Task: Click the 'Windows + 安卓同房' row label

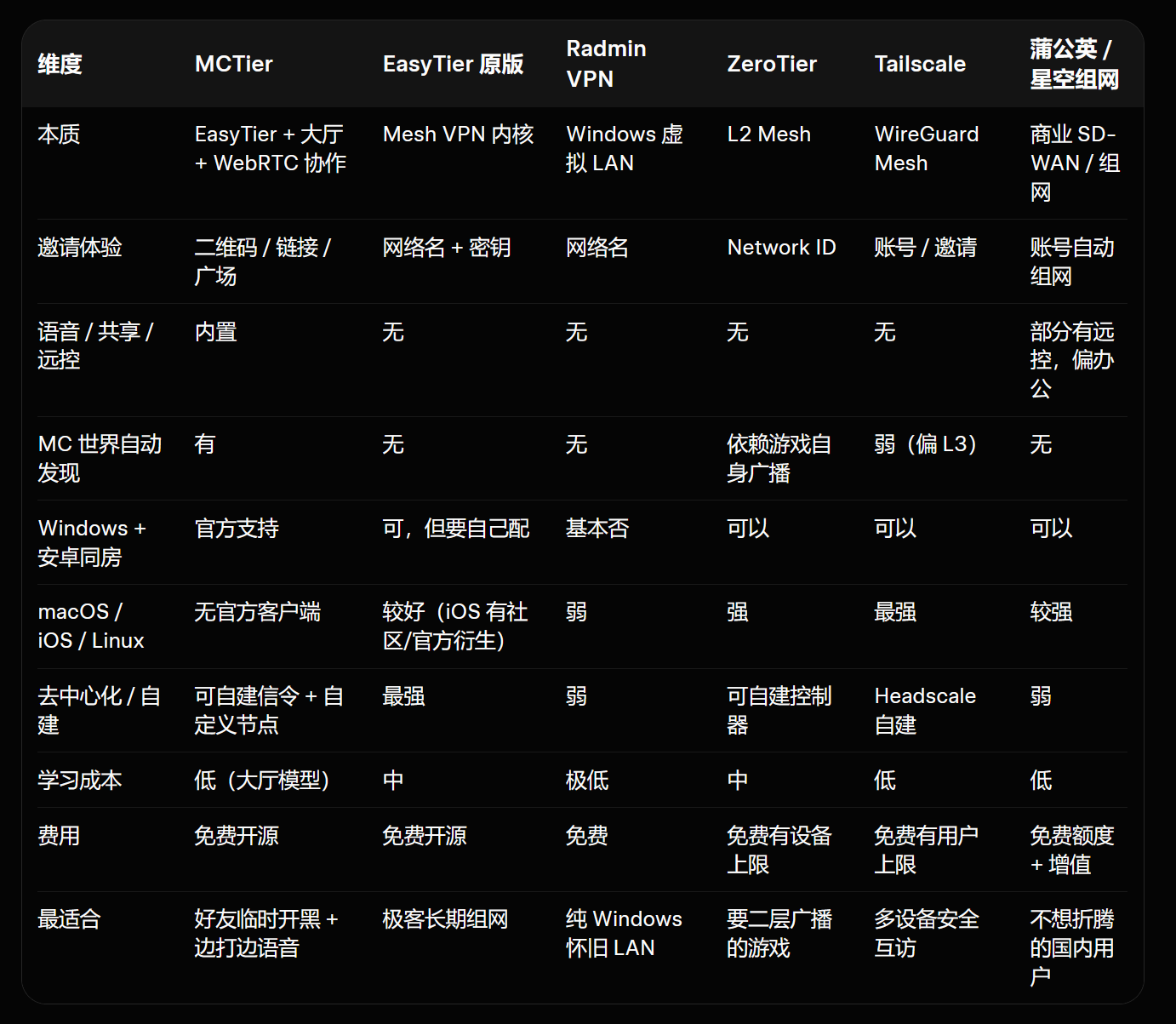Action: (x=92, y=543)
